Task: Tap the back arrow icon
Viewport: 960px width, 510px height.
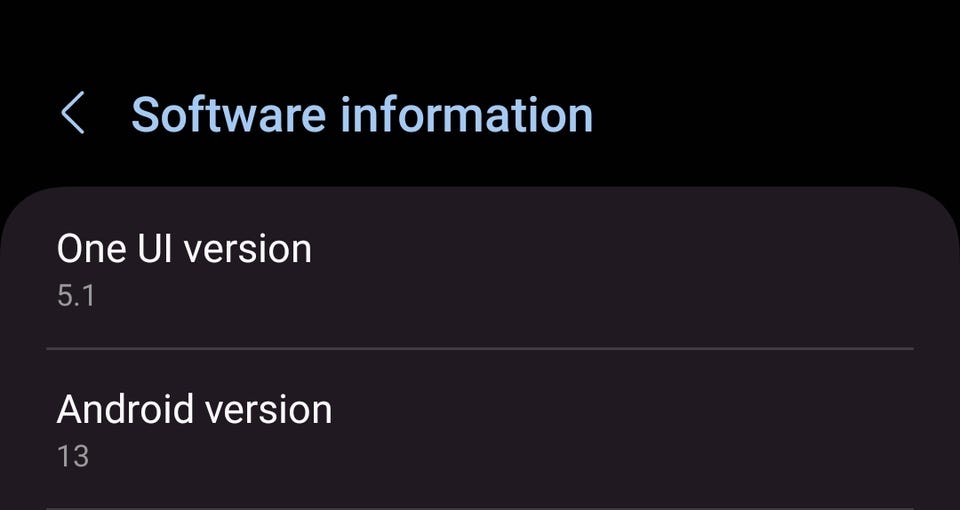Action: click(72, 114)
